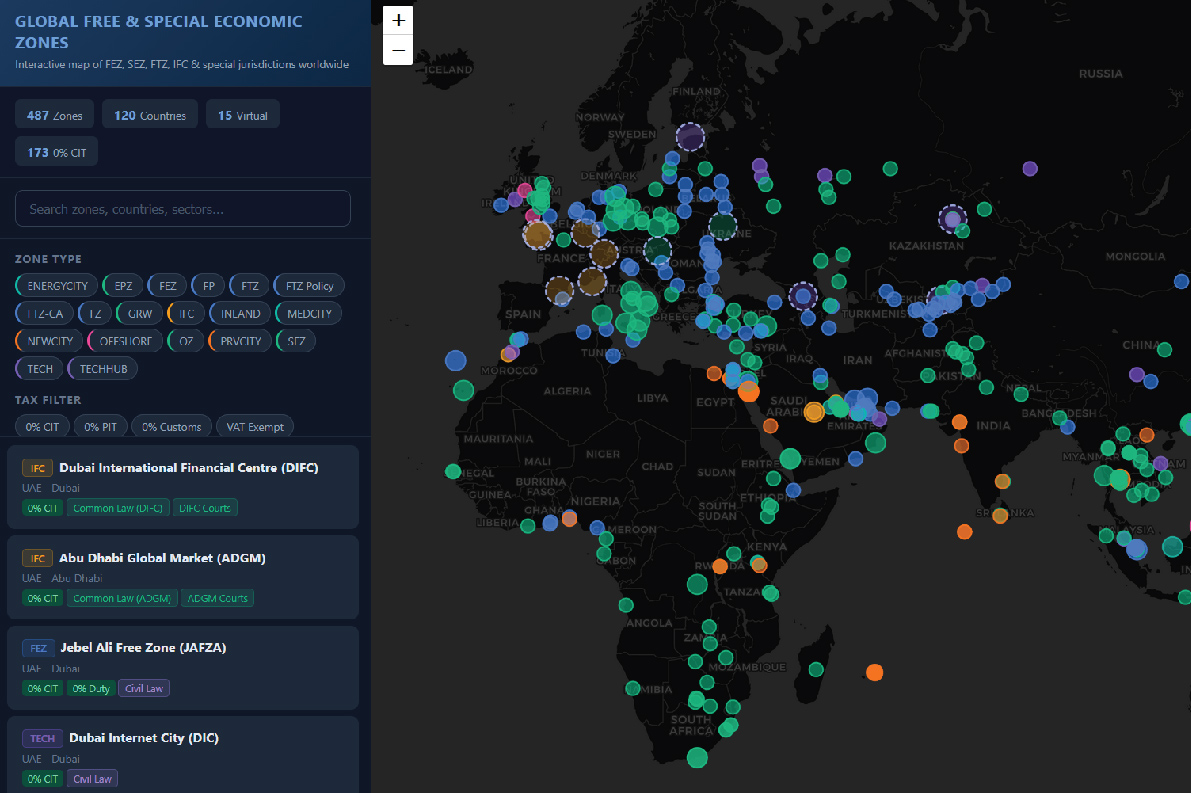Select the large blue marker off Morocco's coast
This screenshot has width=1191, height=793.
[x=456, y=360]
